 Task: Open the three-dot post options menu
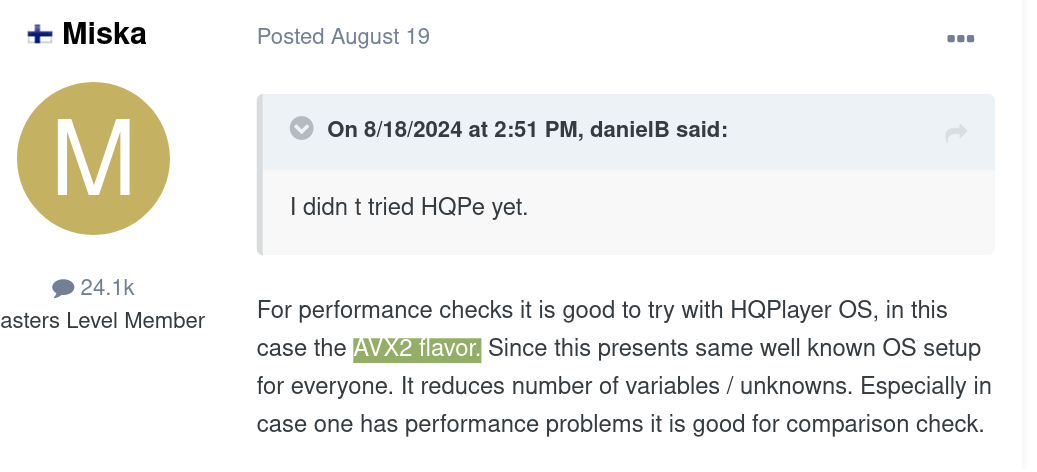click(960, 38)
